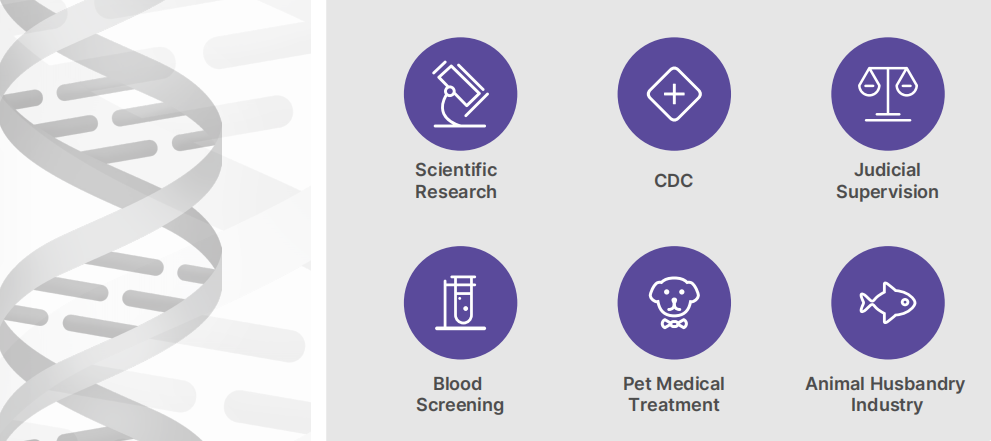This screenshot has height=441, width=991.
Task: Click the fish Animal Husbandry icon
Action: pos(888,302)
